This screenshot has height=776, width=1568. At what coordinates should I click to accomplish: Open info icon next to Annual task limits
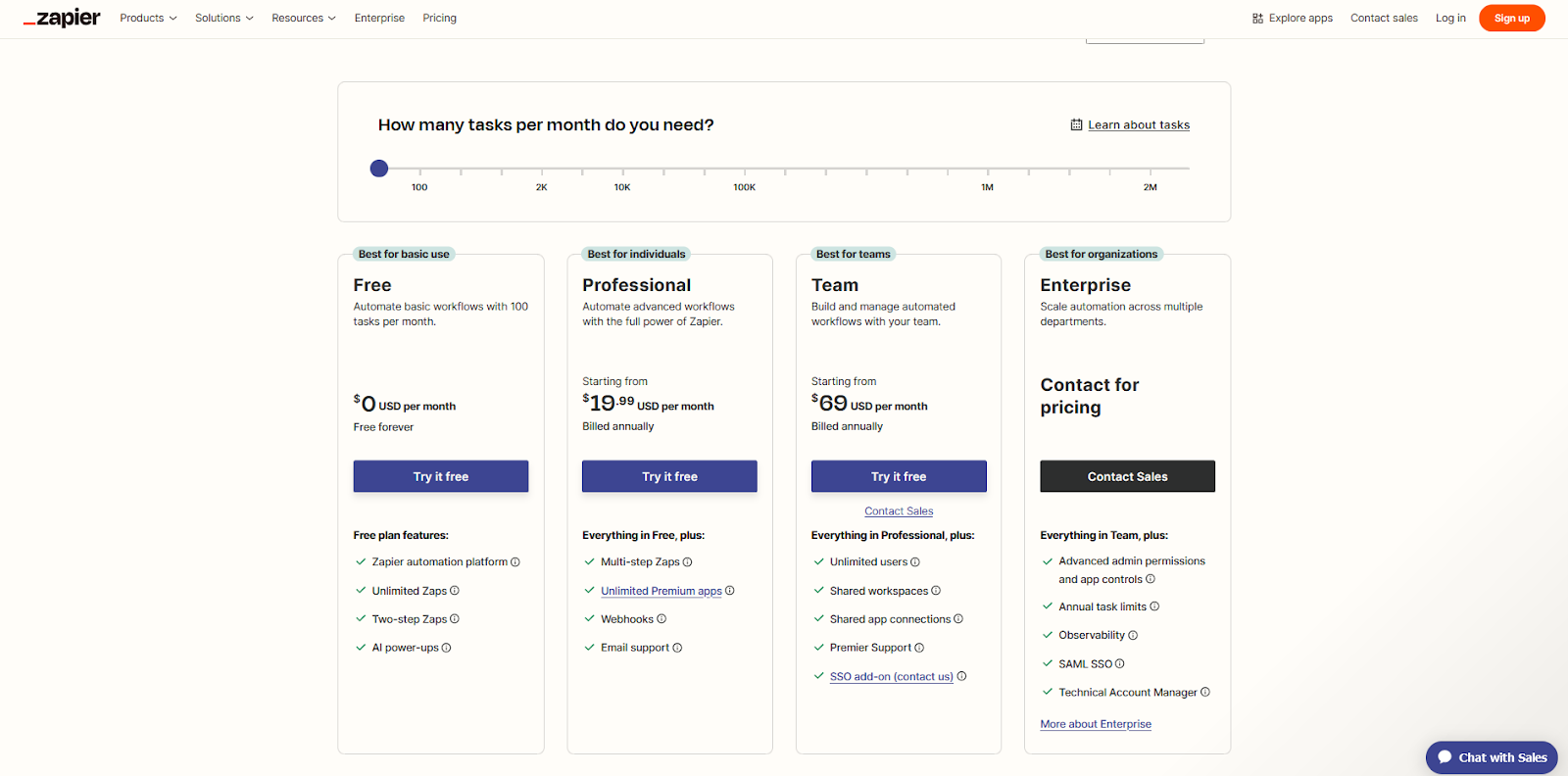(1154, 606)
